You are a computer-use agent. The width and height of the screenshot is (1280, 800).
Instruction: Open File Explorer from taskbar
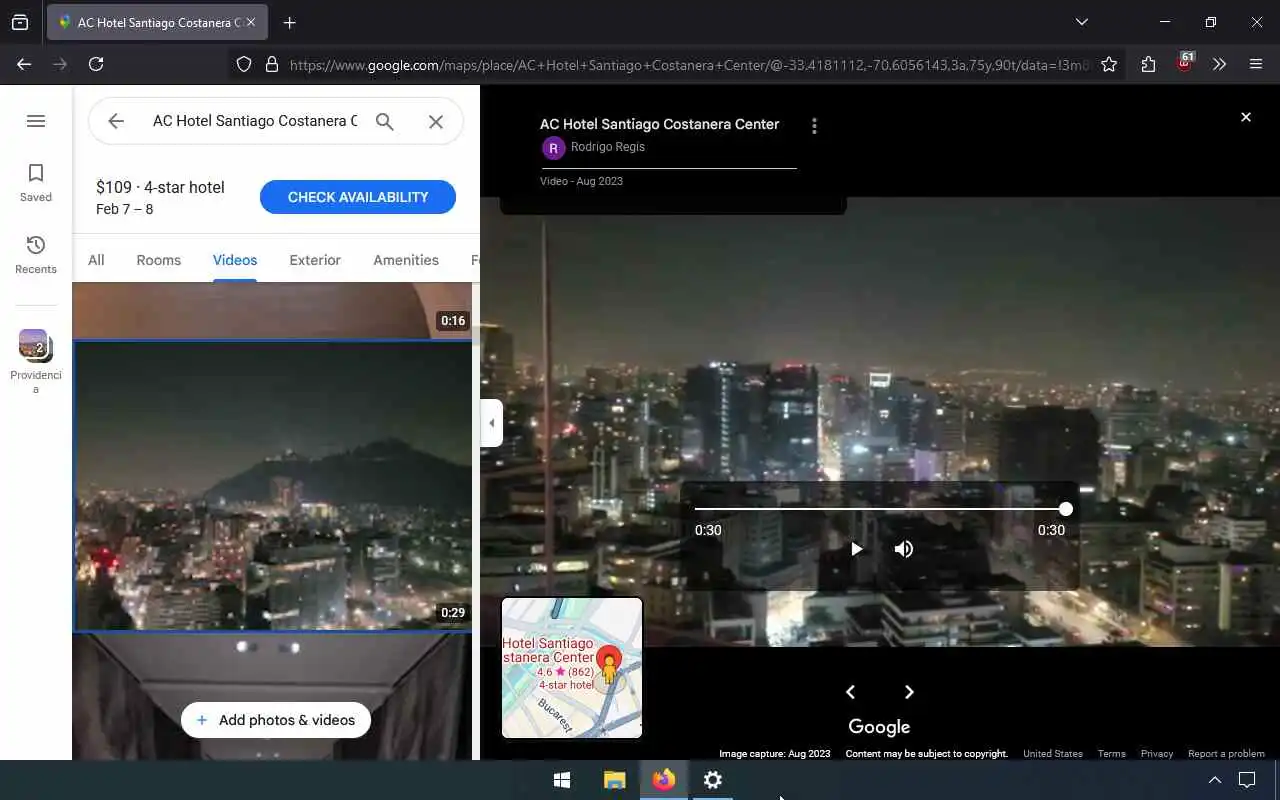point(614,780)
